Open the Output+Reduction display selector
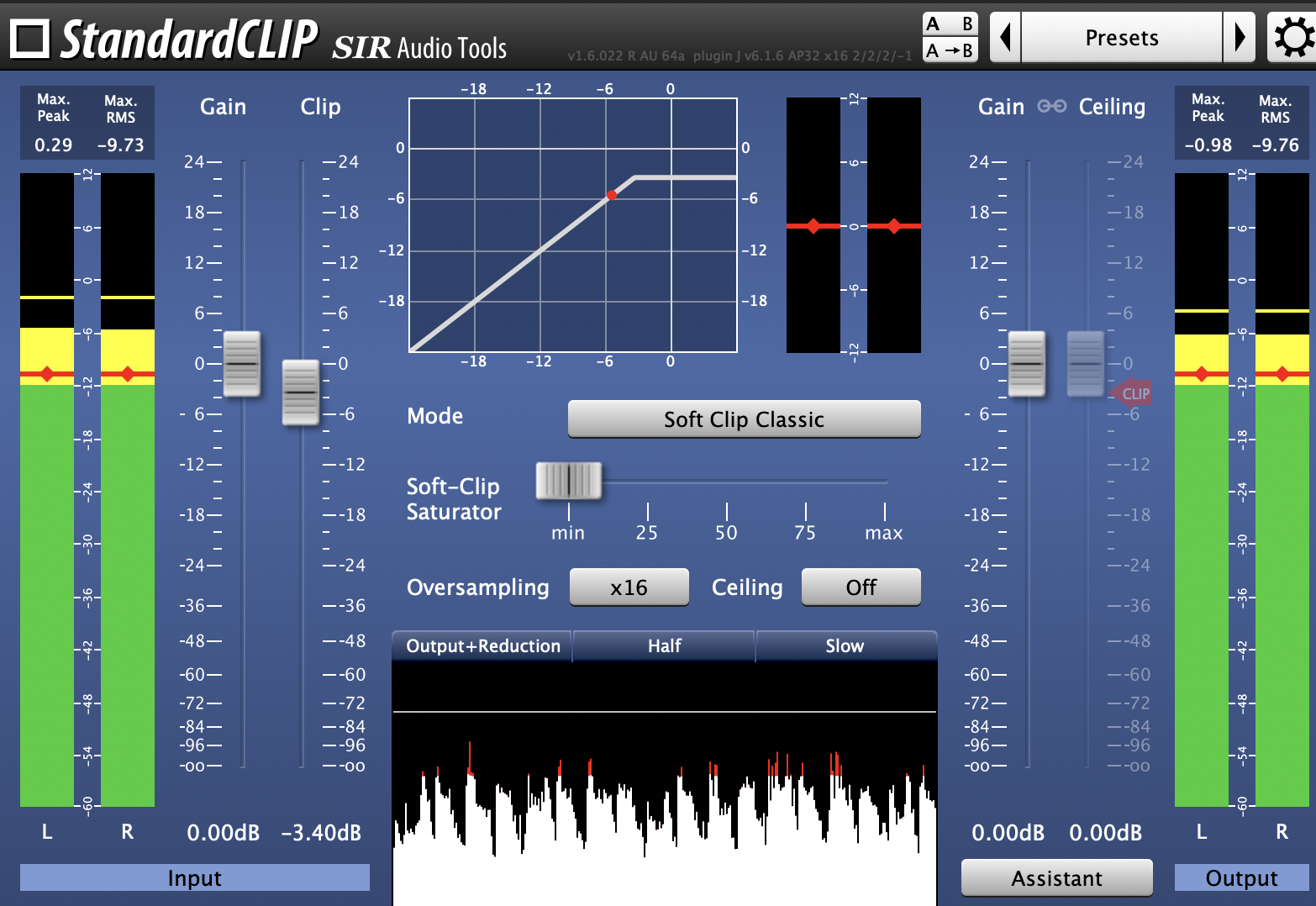This screenshot has height=906, width=1316. point(482,645)
